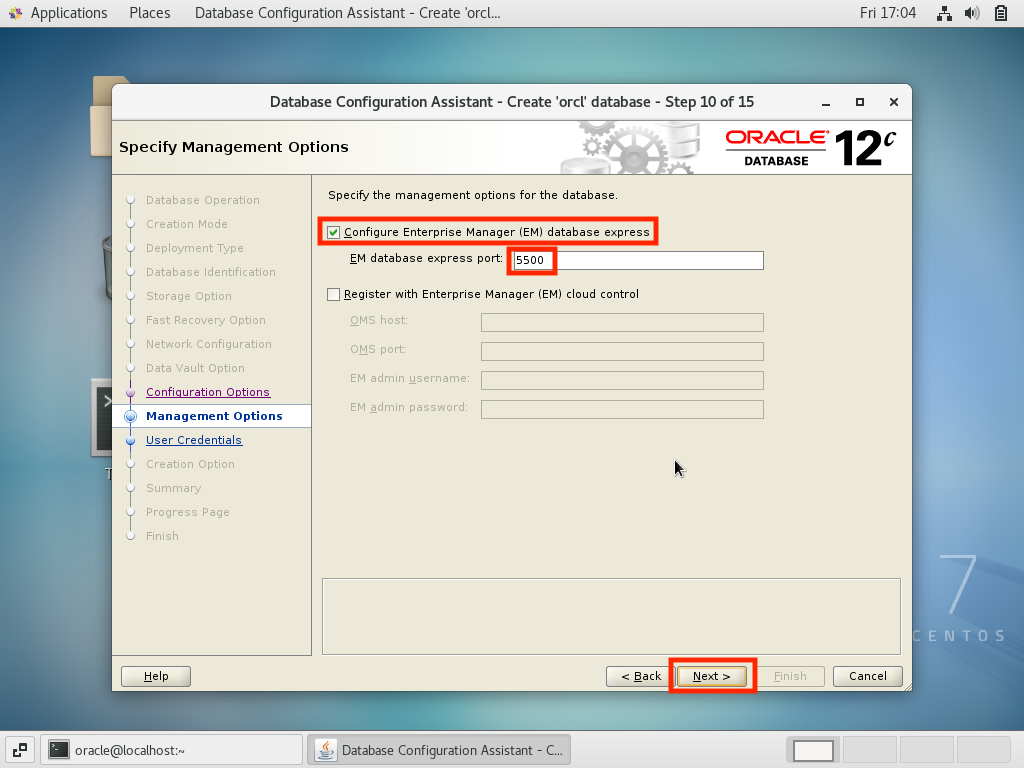This screenshot has width=1024, height=768.
Task: Uncheck Configure Enterprise Manager database express
Action: pyautogui.click(x=334, y=232)
